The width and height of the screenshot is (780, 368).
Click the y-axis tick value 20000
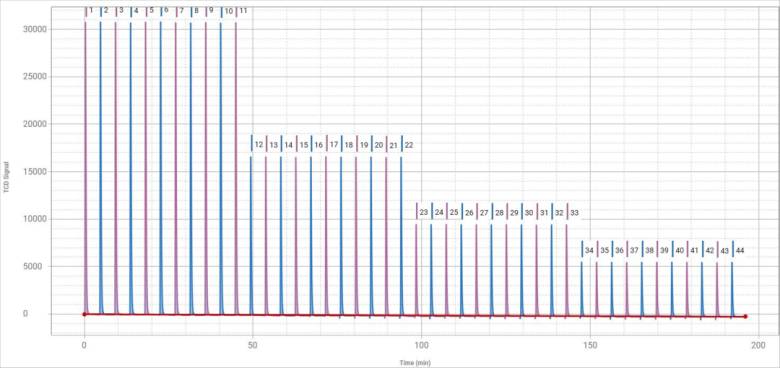pyautogui.click(x=35, y=124)
